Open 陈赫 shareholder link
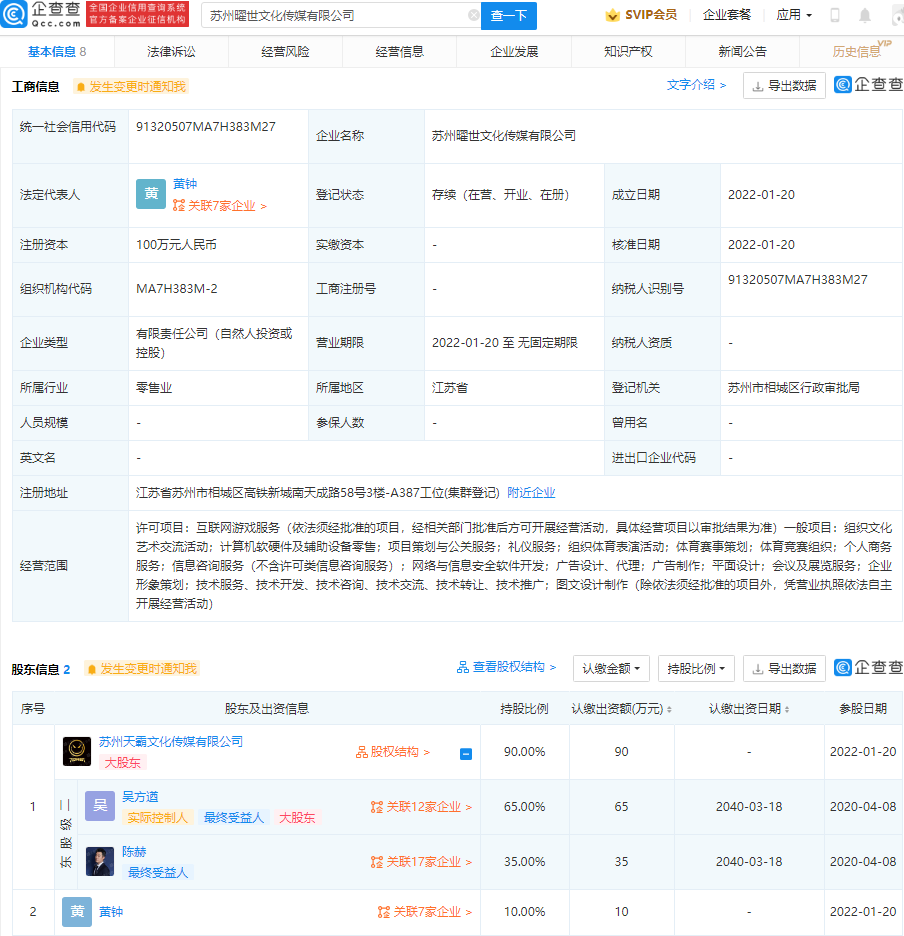904x936 pixels. coord(134,852)
